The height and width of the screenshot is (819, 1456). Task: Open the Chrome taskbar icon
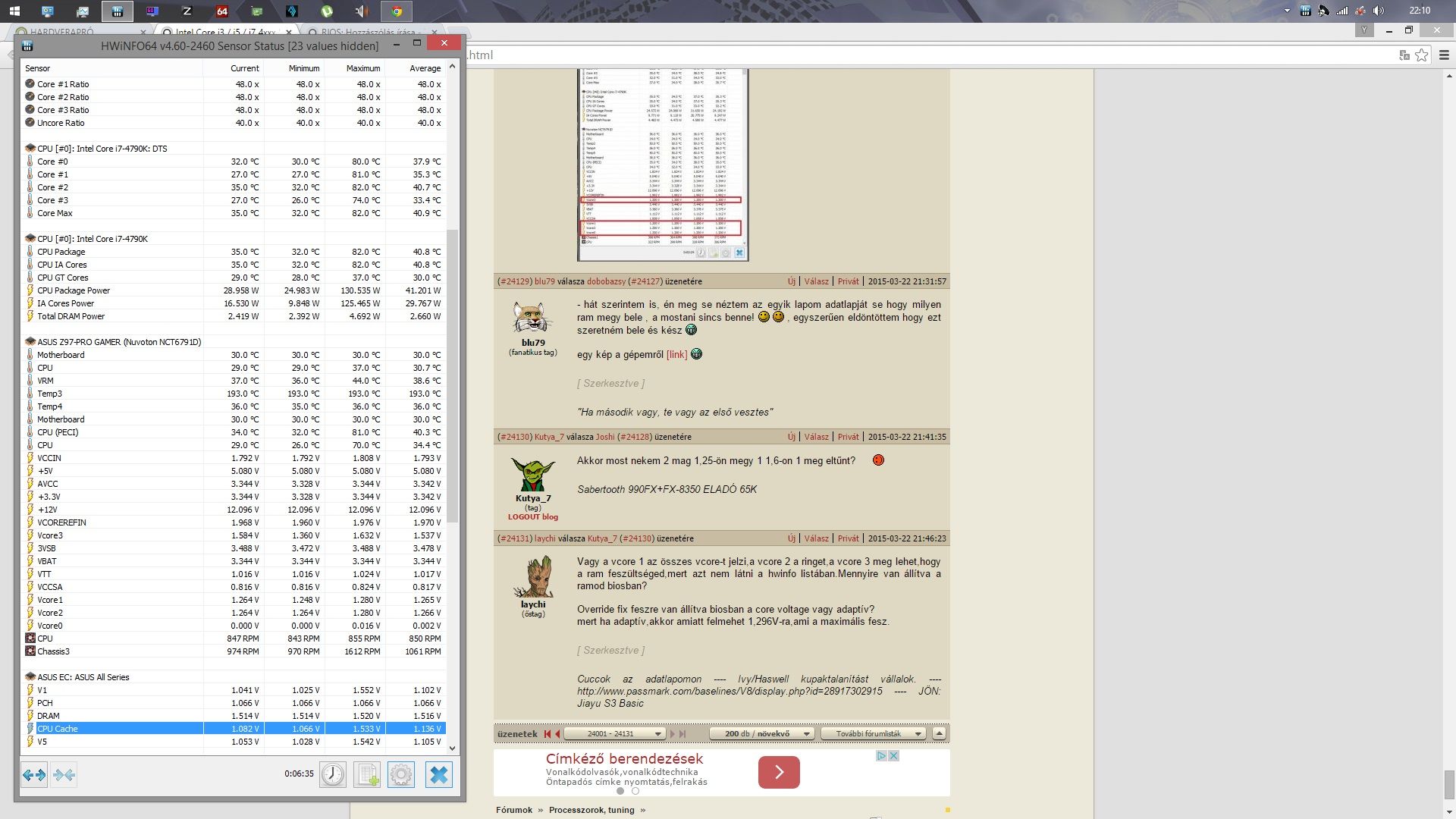pos(396,11)
